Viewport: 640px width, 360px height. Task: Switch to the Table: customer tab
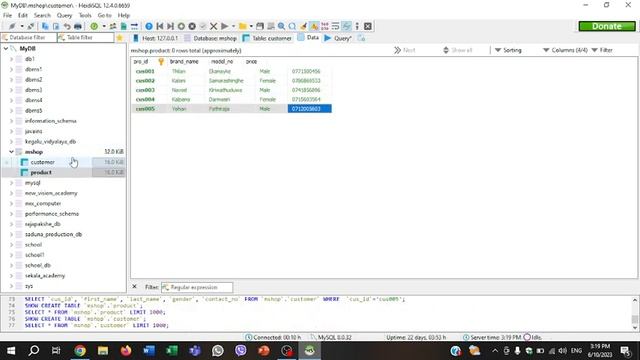[x=267, y=38]
